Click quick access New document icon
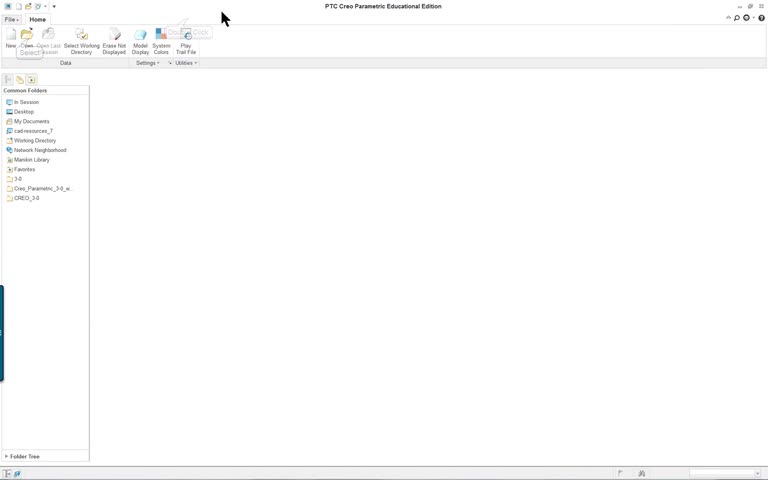Screen dimensions: 768x480 pyautogui.click(x=19, y=6)
